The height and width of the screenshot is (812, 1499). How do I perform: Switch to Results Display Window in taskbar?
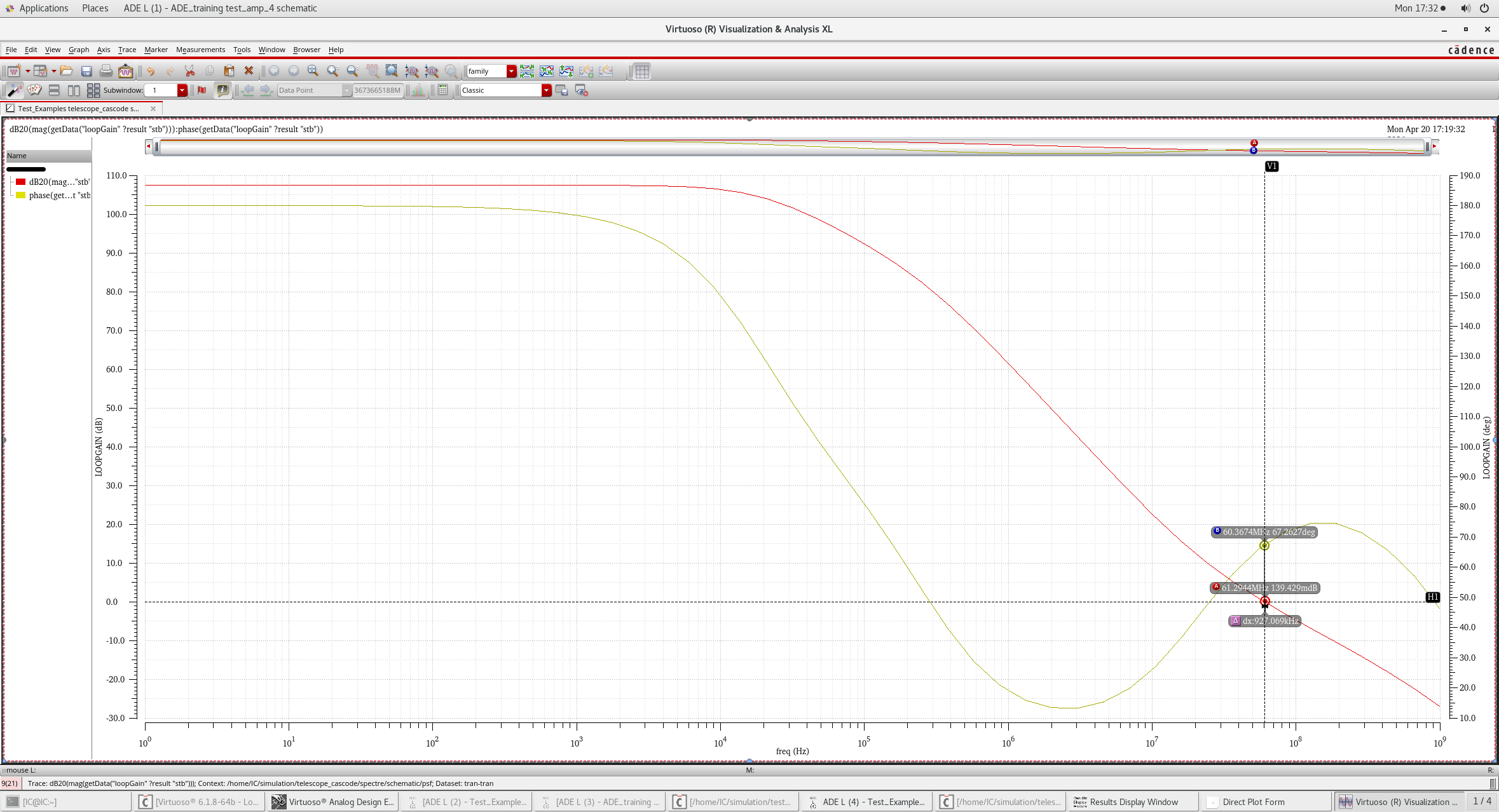pos(1133,802)
